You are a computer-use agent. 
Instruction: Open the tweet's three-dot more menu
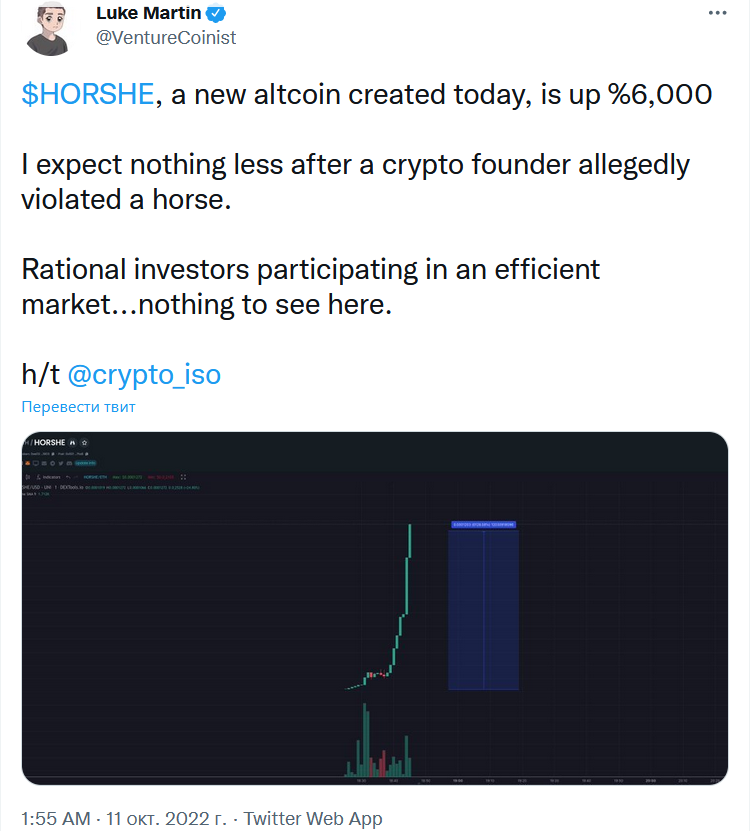click(717, 13)
